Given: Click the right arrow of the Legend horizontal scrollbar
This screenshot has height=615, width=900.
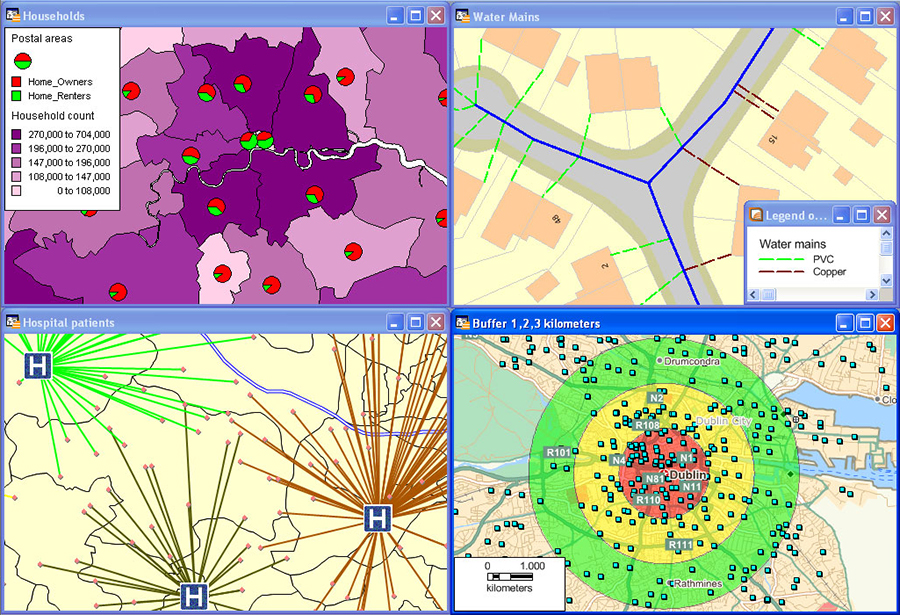Looking at the screenshot, I should tap(872, 295).
